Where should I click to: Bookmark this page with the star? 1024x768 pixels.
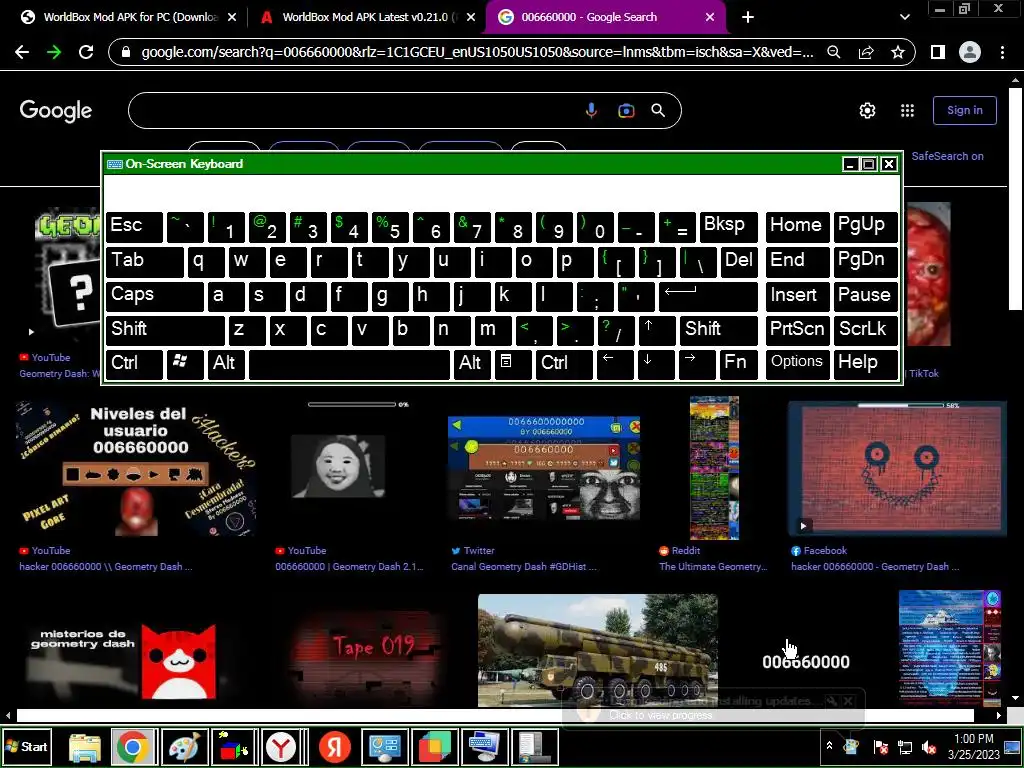[x=898, y=52]
